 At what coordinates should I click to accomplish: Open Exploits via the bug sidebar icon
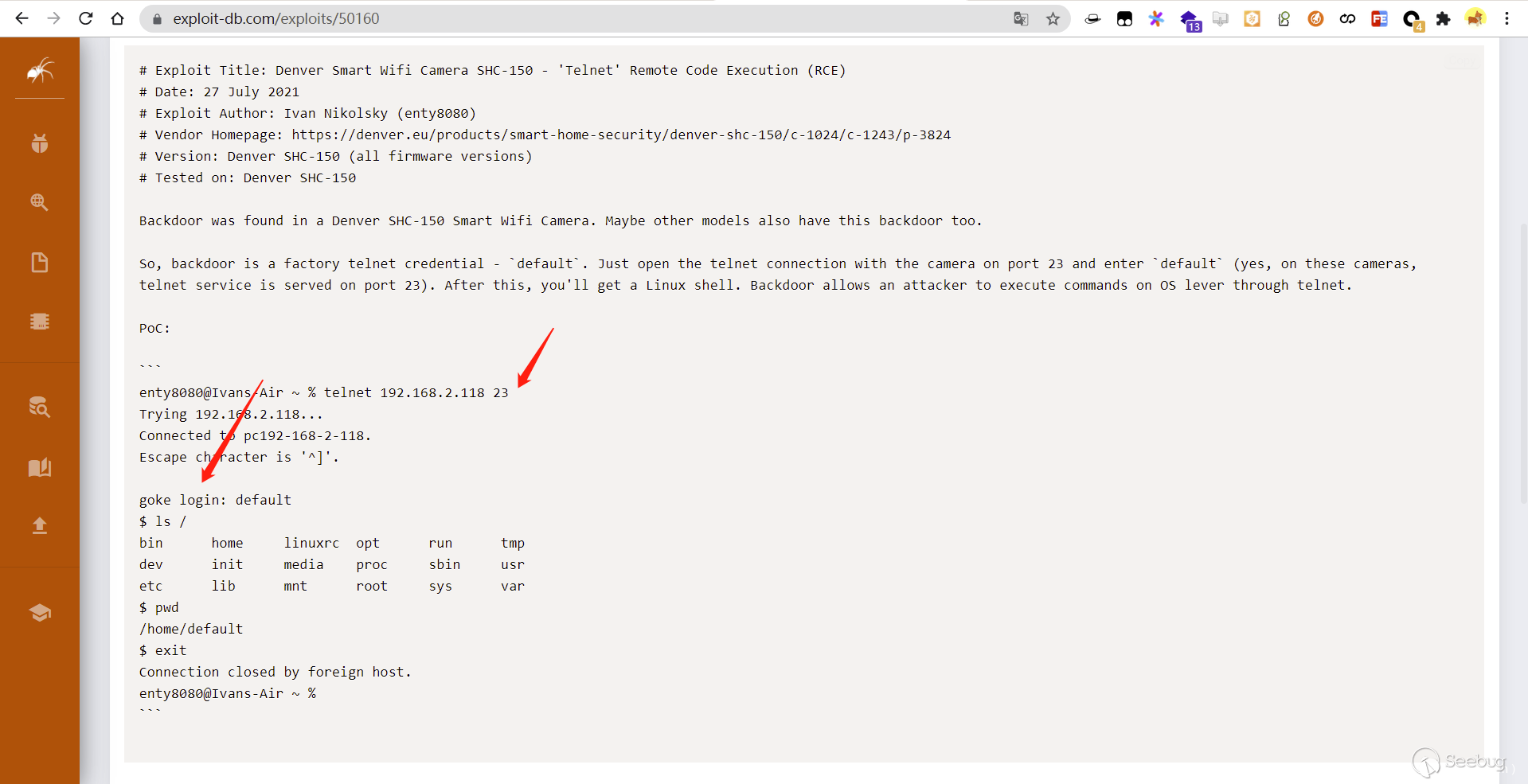click(x=40, y=143)
